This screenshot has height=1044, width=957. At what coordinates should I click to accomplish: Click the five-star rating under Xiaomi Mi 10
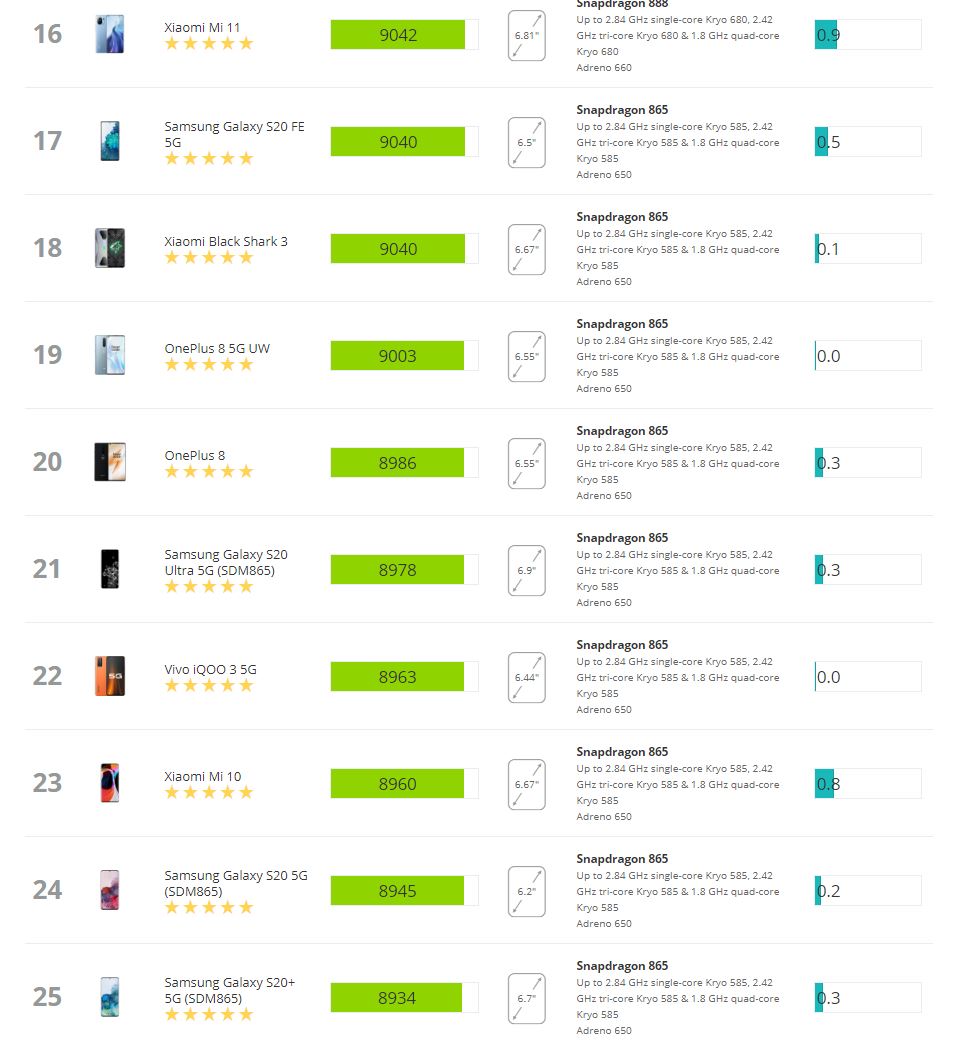click(209, 792)
